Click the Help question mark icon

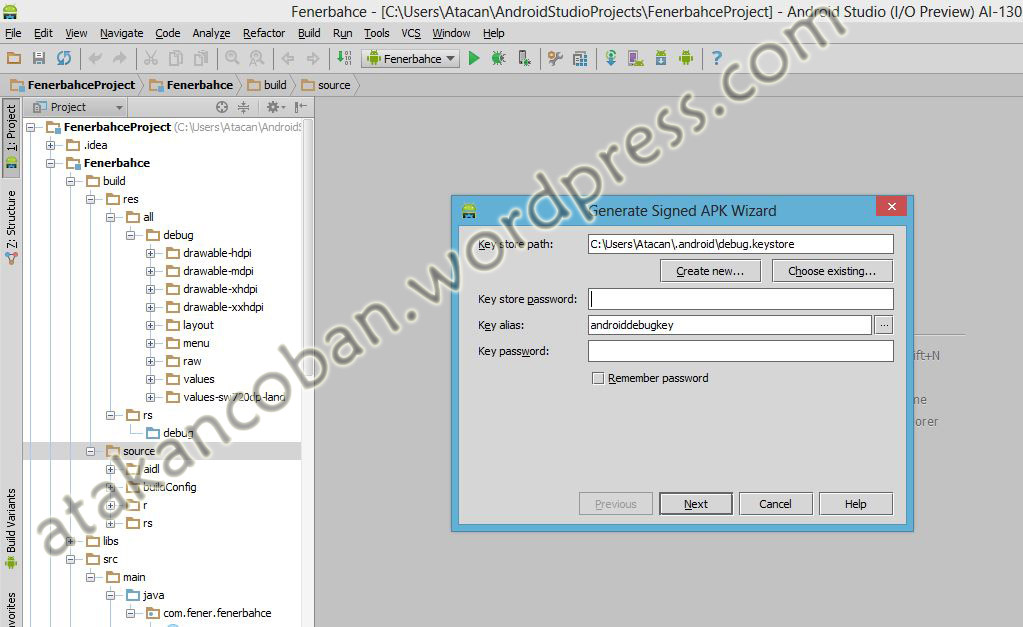[x=716, y=59]
